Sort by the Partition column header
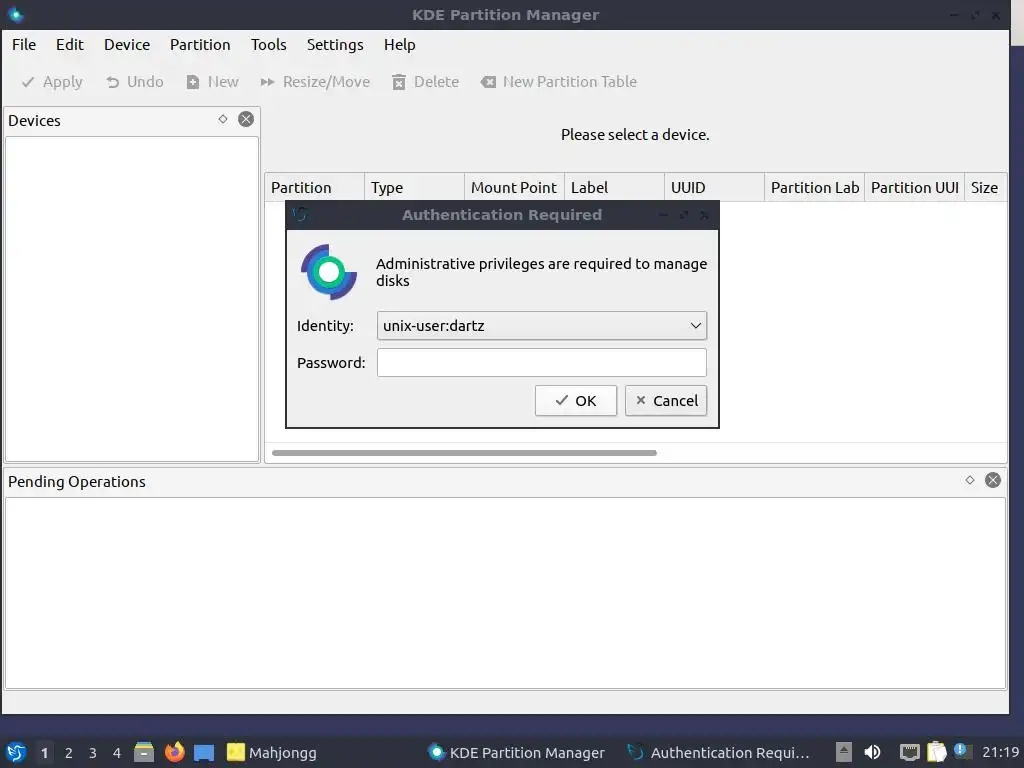 pyautogui.click(x=314, y=187)
